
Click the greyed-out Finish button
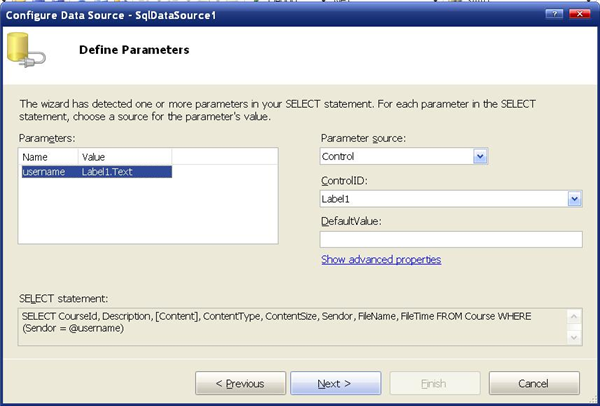point(435,383)
